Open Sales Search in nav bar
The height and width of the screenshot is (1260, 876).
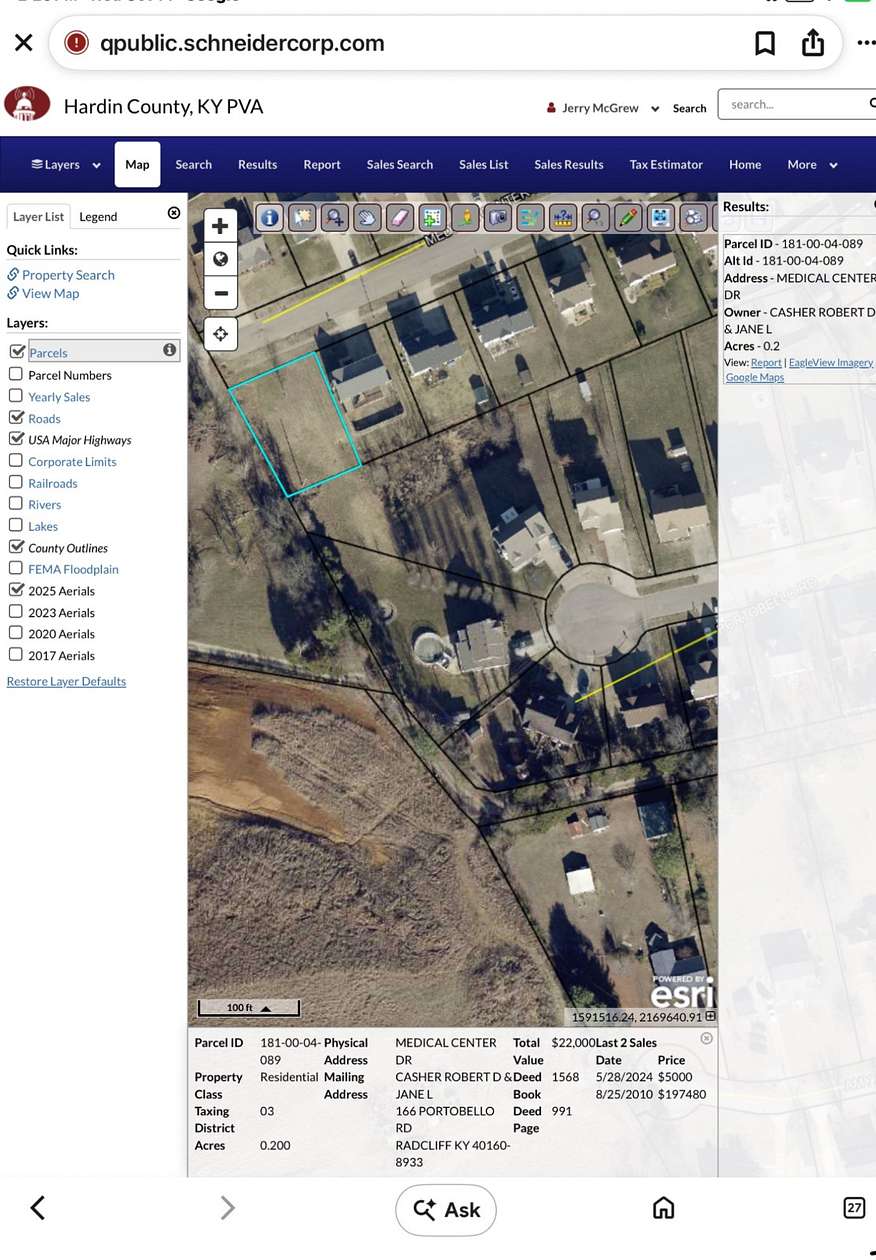(400, 165)
